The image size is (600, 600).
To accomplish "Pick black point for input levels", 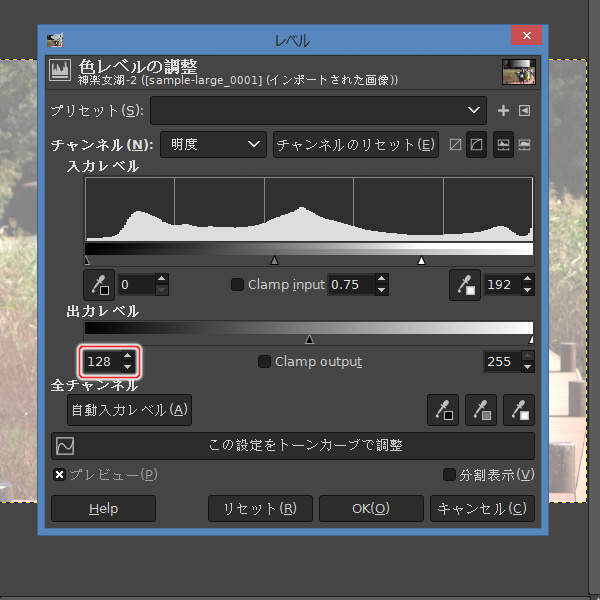I will click(99, 285).
